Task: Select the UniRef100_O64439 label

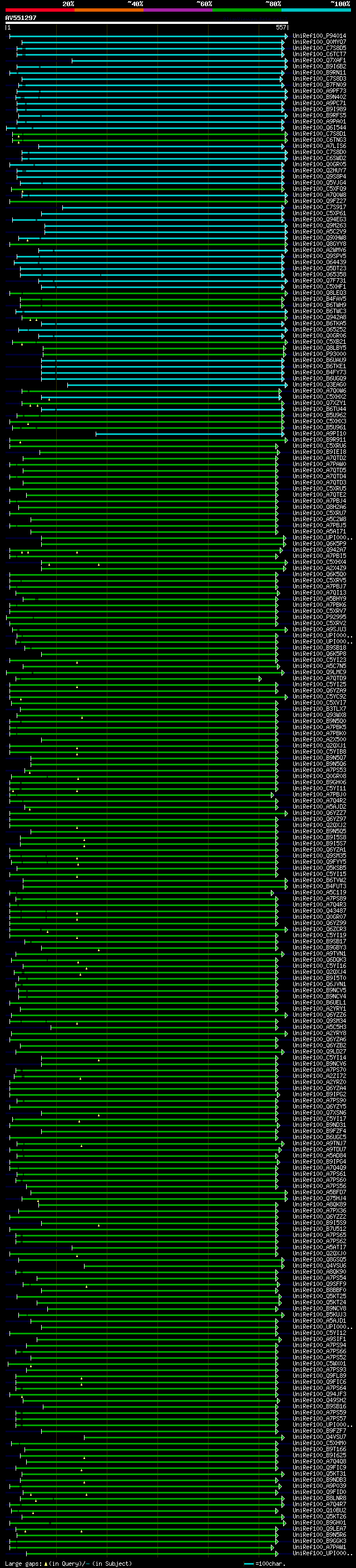Action: point(319,263)
